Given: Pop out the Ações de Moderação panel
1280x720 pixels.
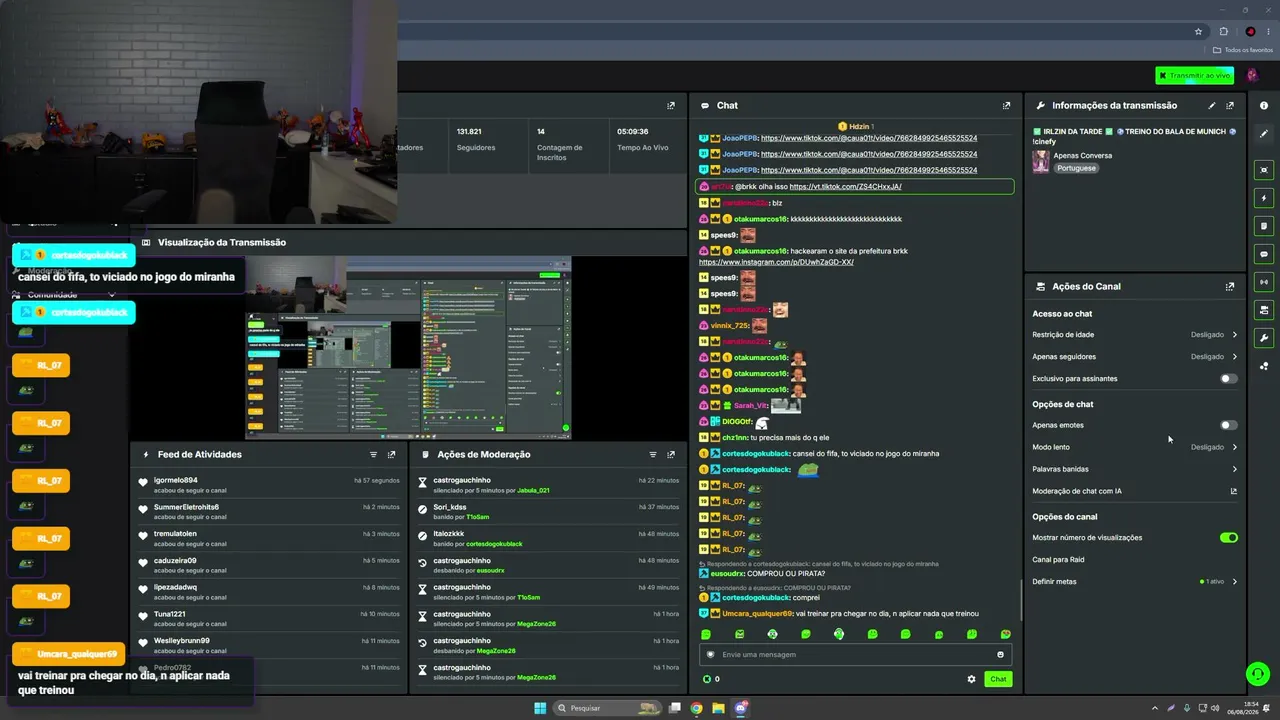Looking at the screenshot, I should pos(671,454).
